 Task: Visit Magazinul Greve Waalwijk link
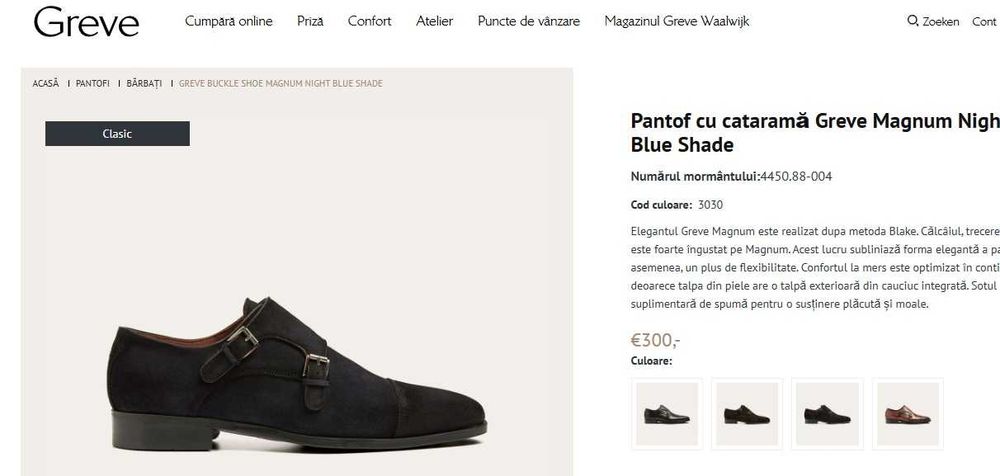[x=676, y=21]
